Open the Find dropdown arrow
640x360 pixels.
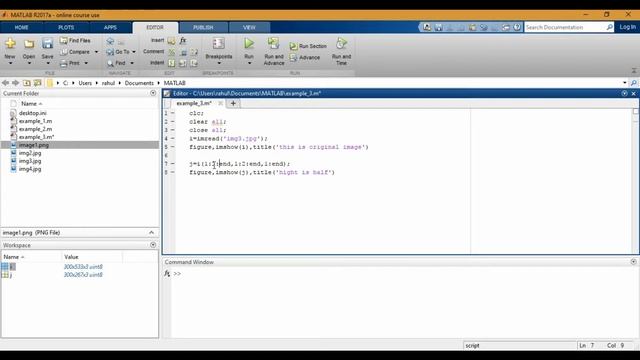(x=132, y=63)
